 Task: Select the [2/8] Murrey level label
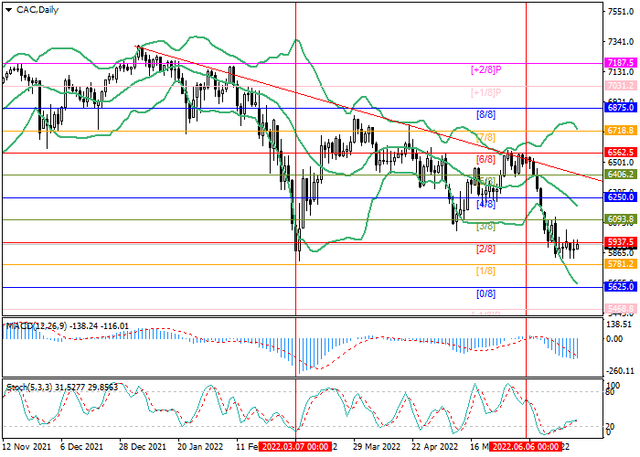pos(485,249)
